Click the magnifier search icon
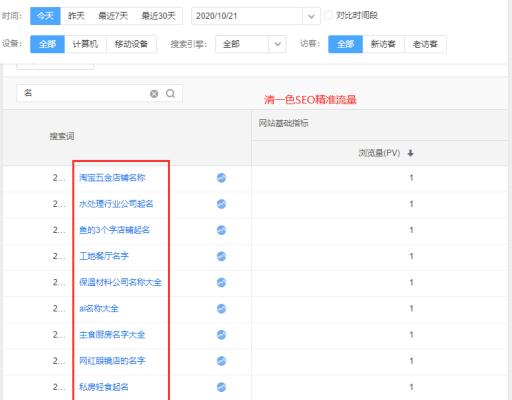 170,93
